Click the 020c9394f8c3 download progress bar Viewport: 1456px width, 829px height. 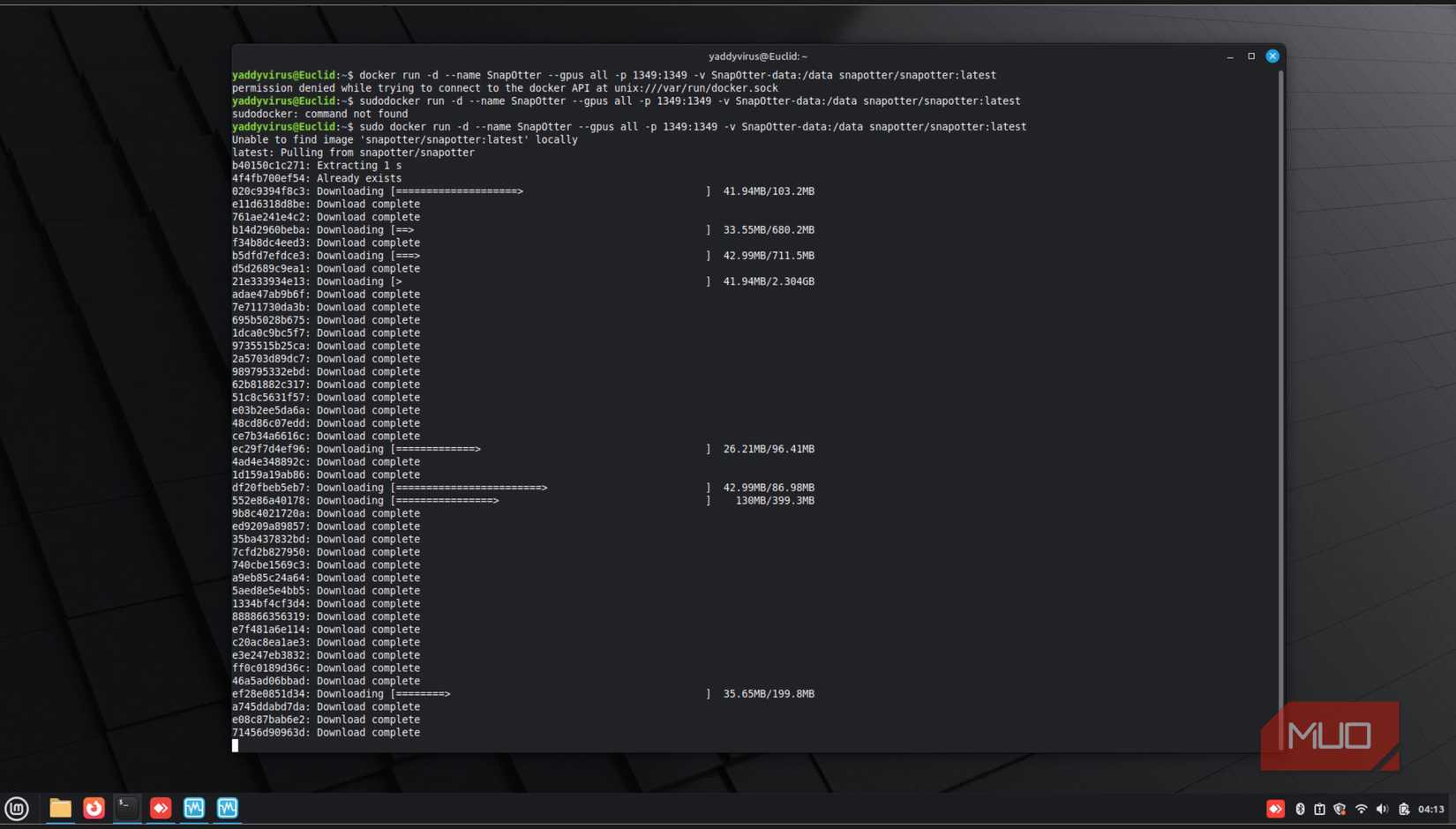[551, 191]
